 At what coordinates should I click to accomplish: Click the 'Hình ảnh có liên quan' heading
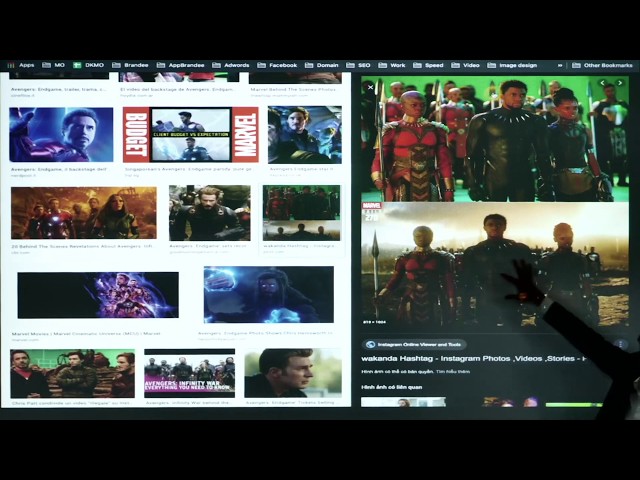click(x=392, y=387)
